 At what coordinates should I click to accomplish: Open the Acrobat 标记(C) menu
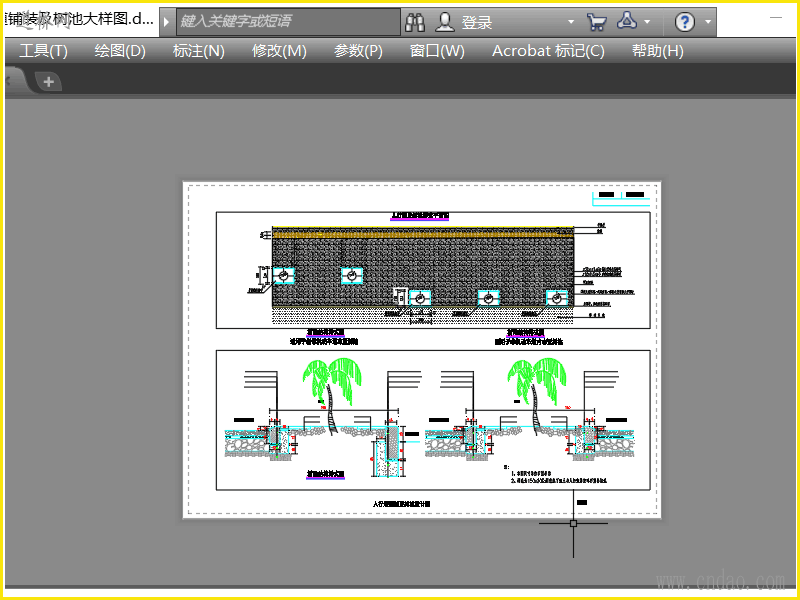tap(548, 51)
